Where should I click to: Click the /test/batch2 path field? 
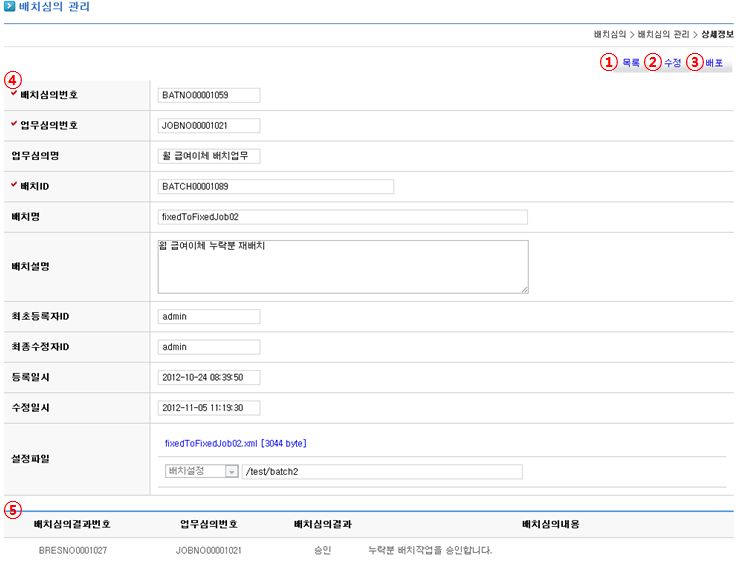pyautogui.click(x=382, y=472)
